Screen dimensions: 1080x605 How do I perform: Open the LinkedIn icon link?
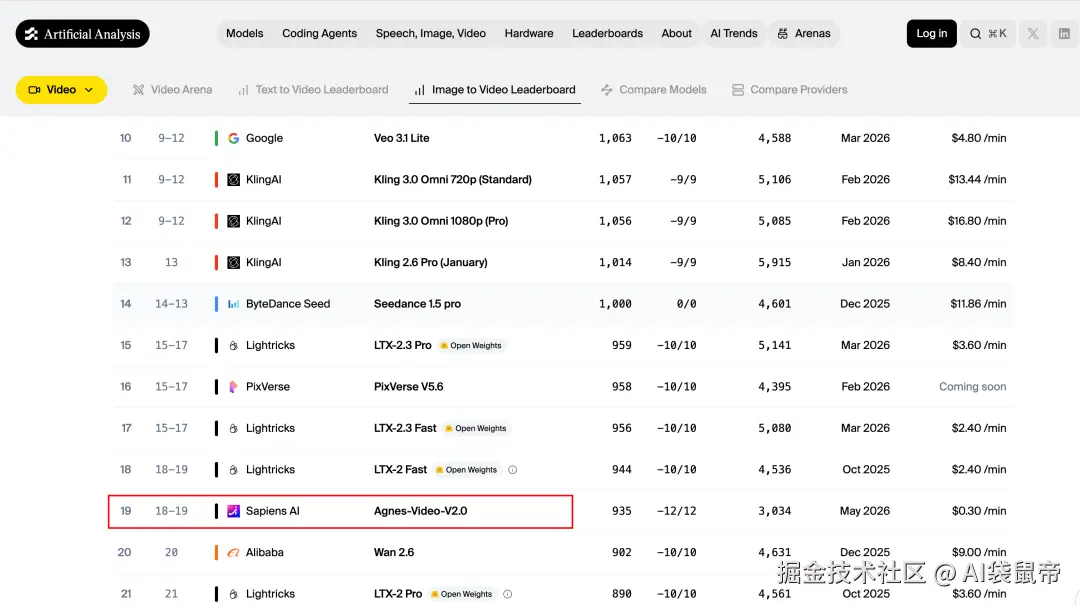1064,34
